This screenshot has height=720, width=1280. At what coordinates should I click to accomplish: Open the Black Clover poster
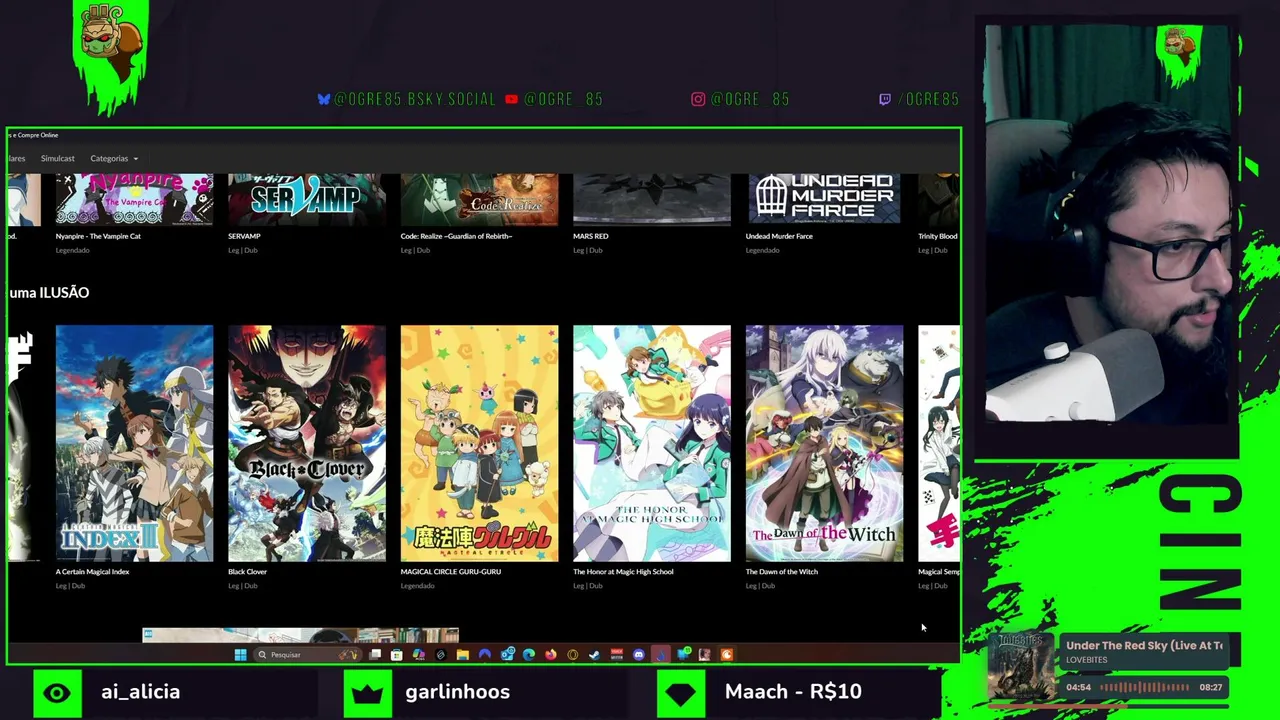click(307, 443)
